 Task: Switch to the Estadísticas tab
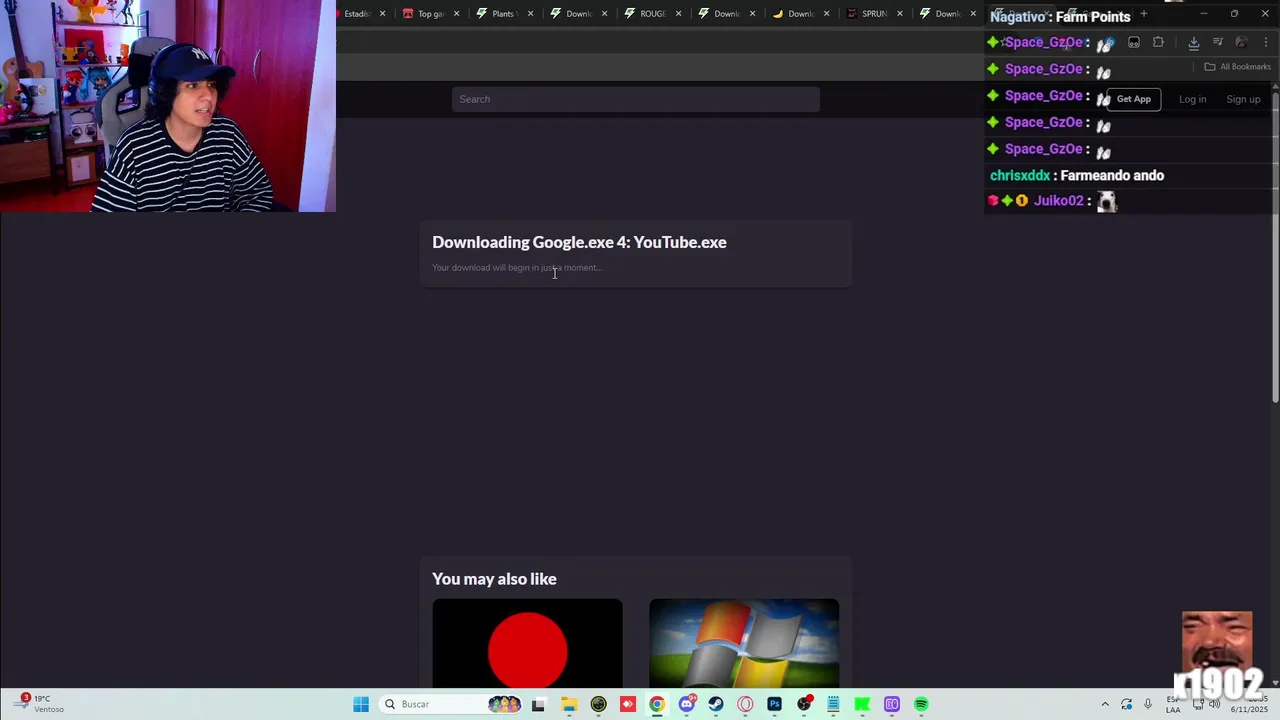[x=357, y=14]
